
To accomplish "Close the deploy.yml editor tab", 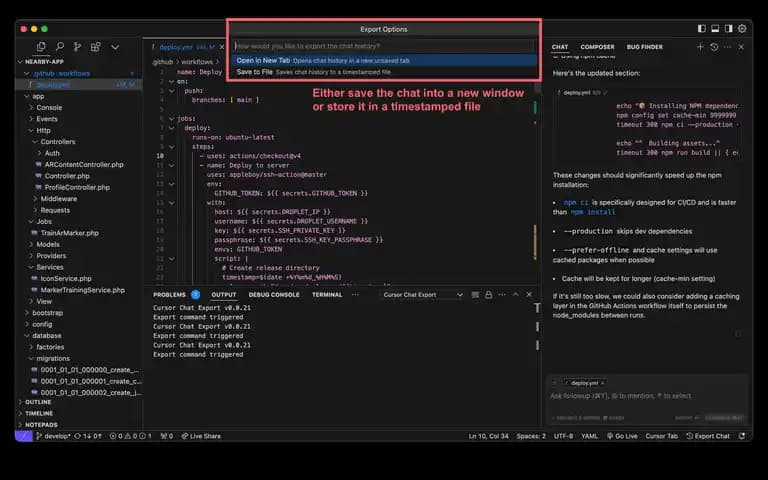I will point(222,47).
